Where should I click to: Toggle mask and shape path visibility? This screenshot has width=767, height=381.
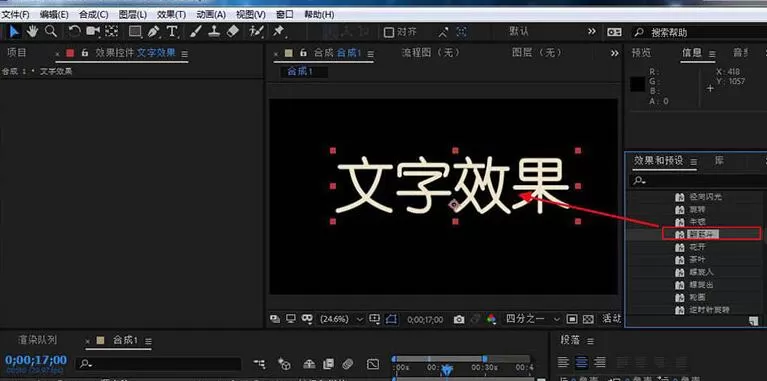click(390, 319)
